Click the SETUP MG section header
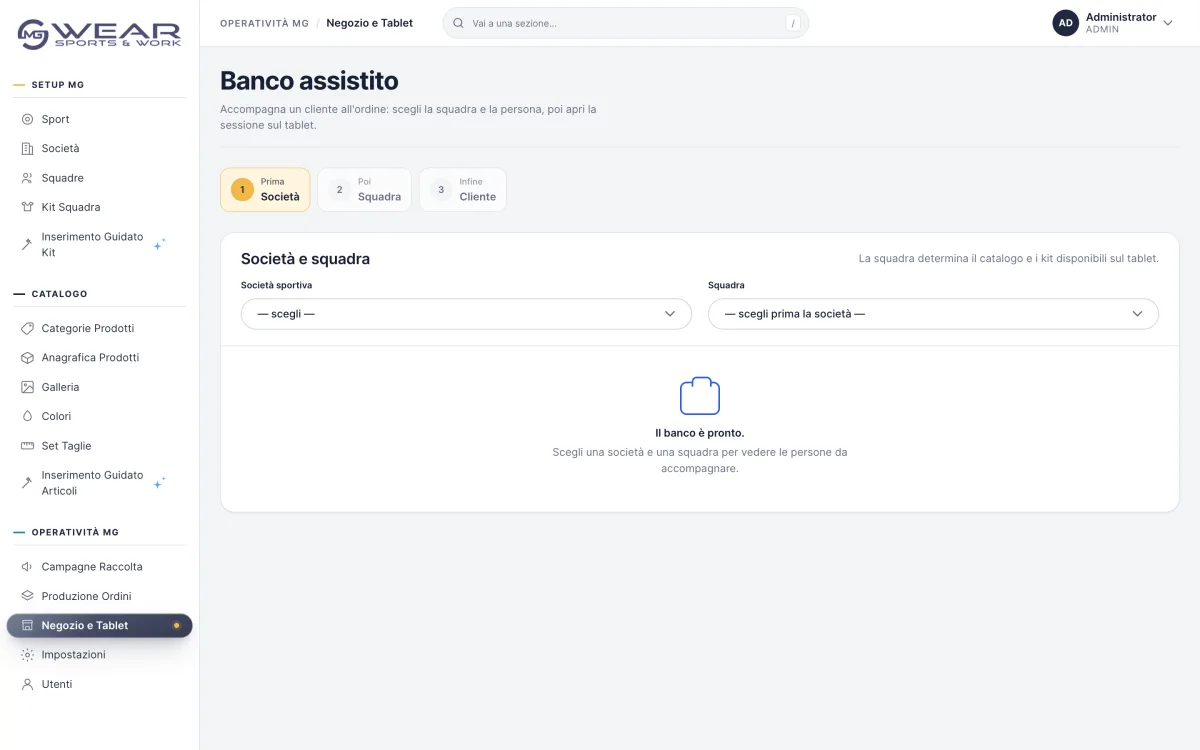This screenshot has height=750, width=1200. tap(58, 85)
